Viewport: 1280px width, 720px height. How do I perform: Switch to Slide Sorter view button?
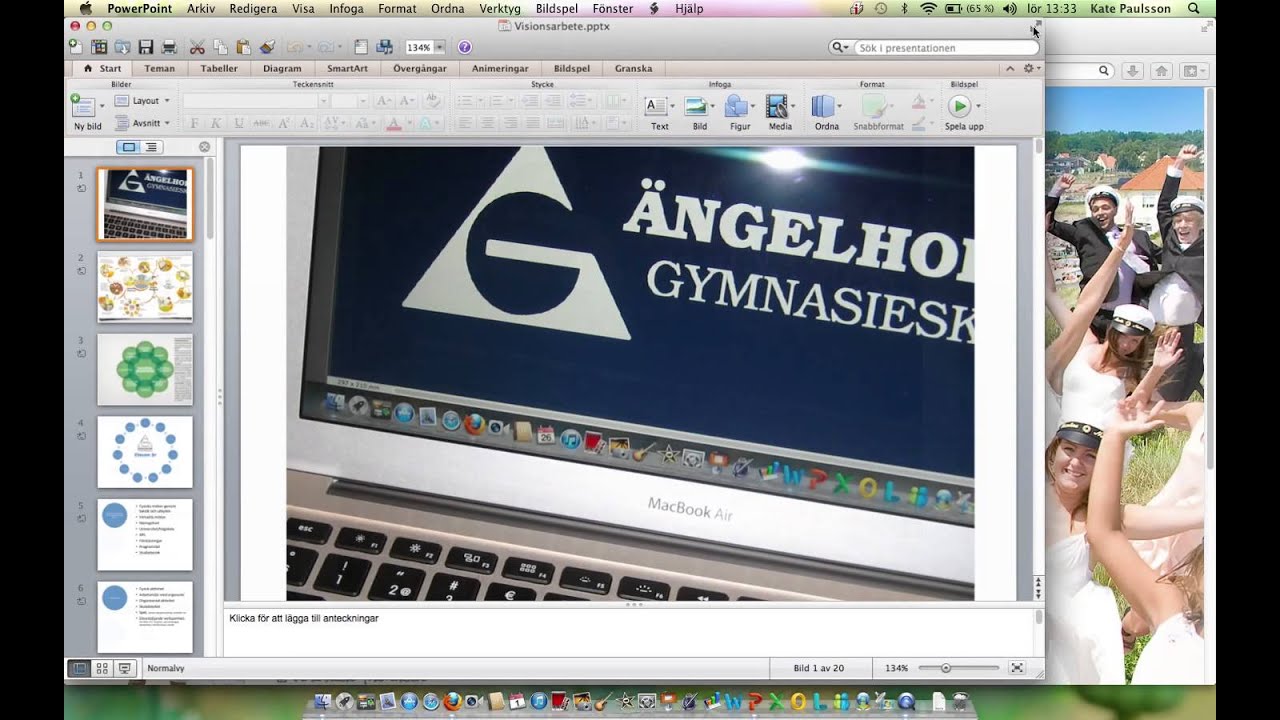(101, 668)
